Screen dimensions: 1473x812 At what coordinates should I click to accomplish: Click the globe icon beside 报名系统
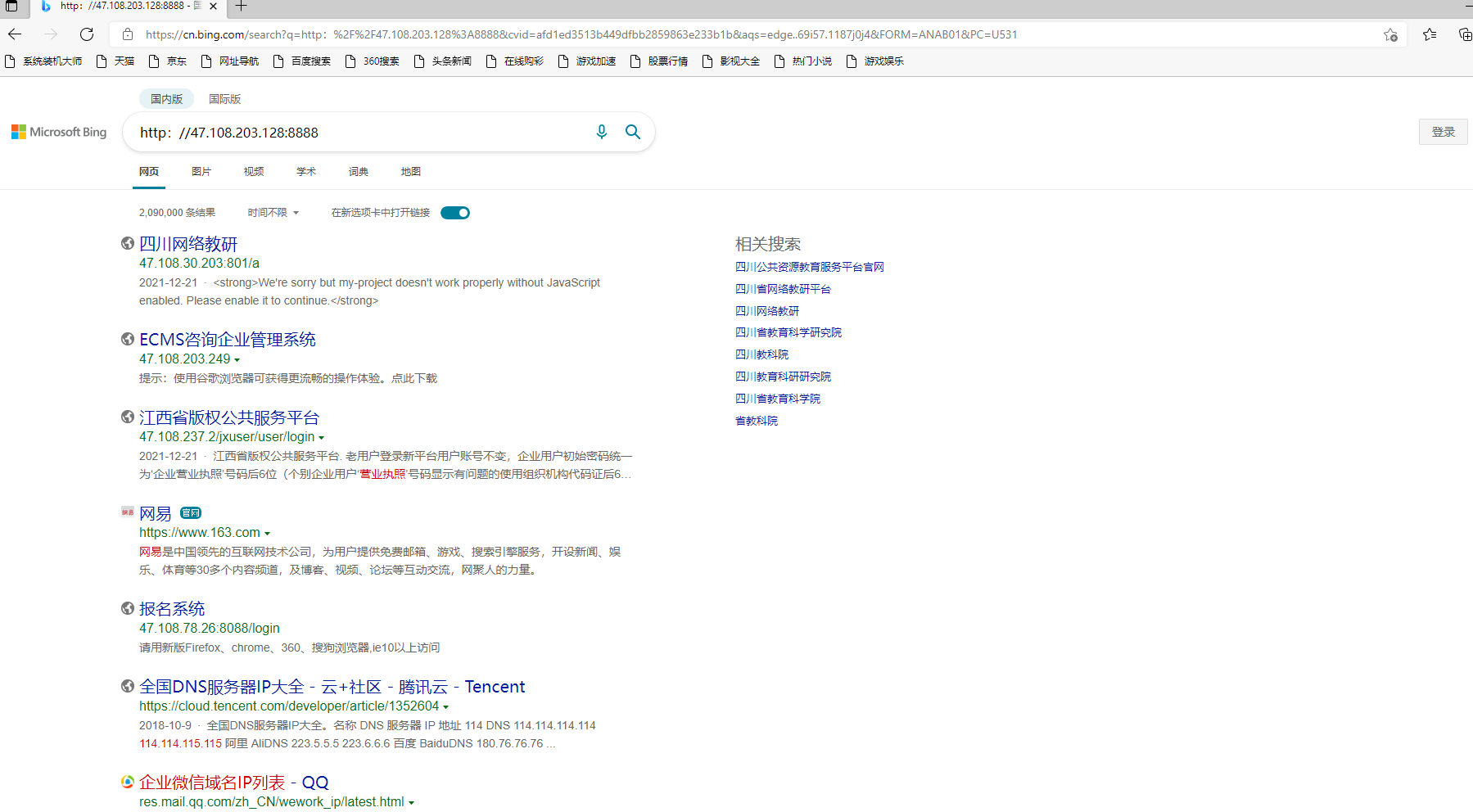[x=128, y=608]
